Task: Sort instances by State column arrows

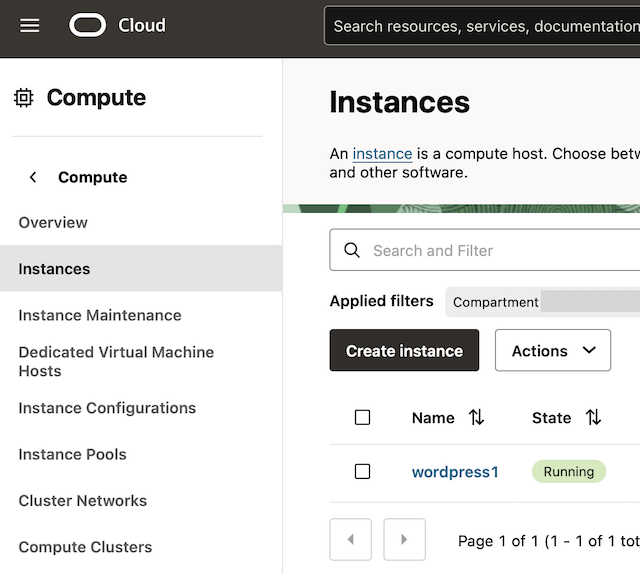Action: (593, 418)
